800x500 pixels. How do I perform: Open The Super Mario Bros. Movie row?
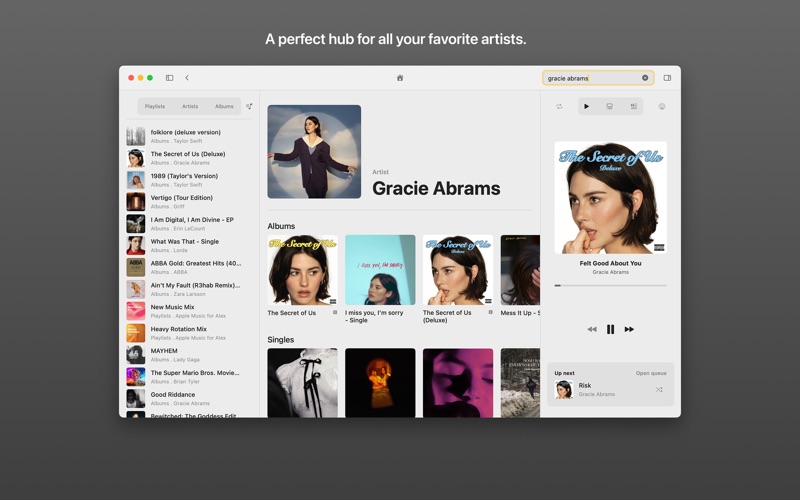pyautogui.click(x=189, y=377)
